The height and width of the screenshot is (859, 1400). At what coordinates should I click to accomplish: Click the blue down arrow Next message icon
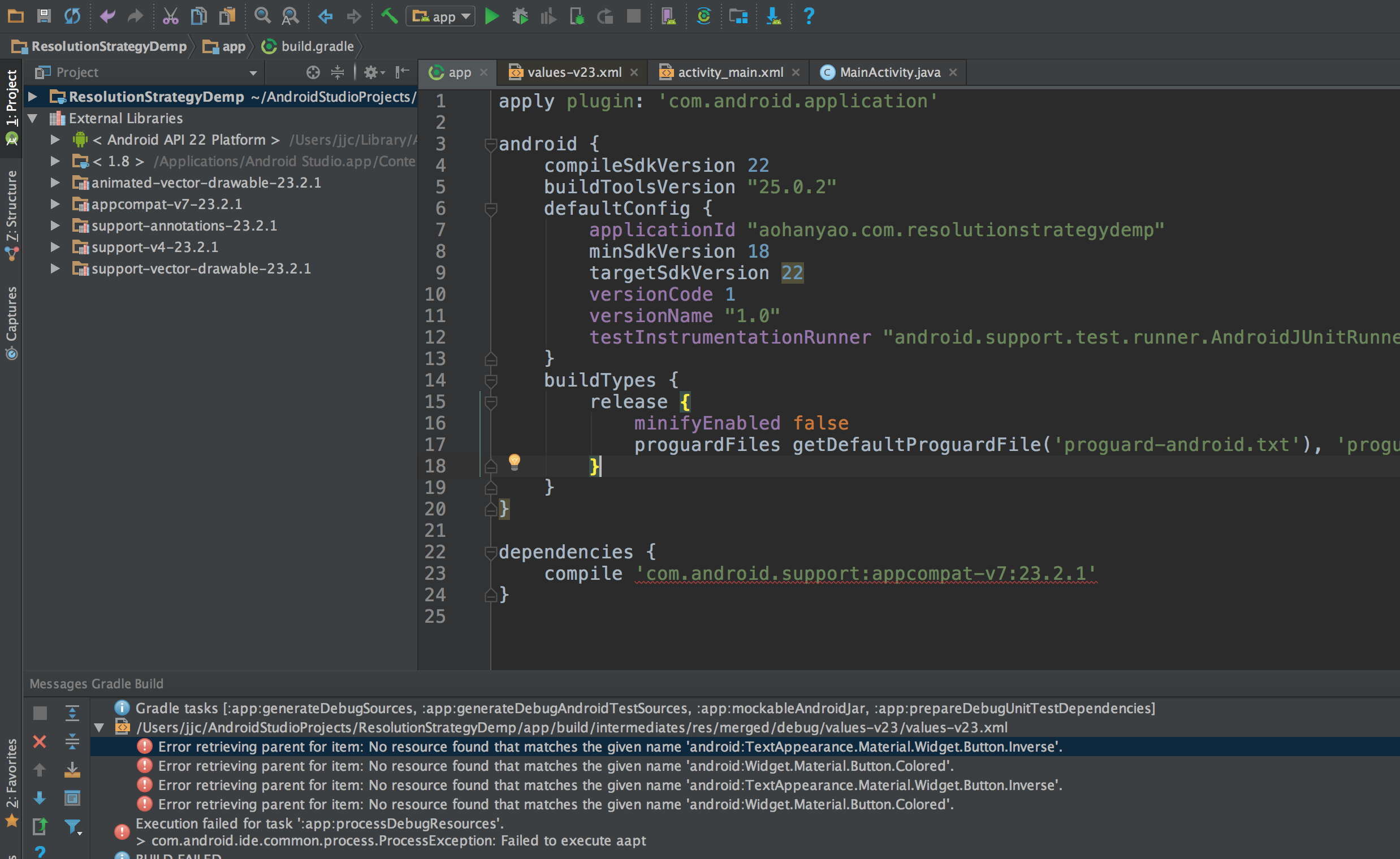point(40,798)
